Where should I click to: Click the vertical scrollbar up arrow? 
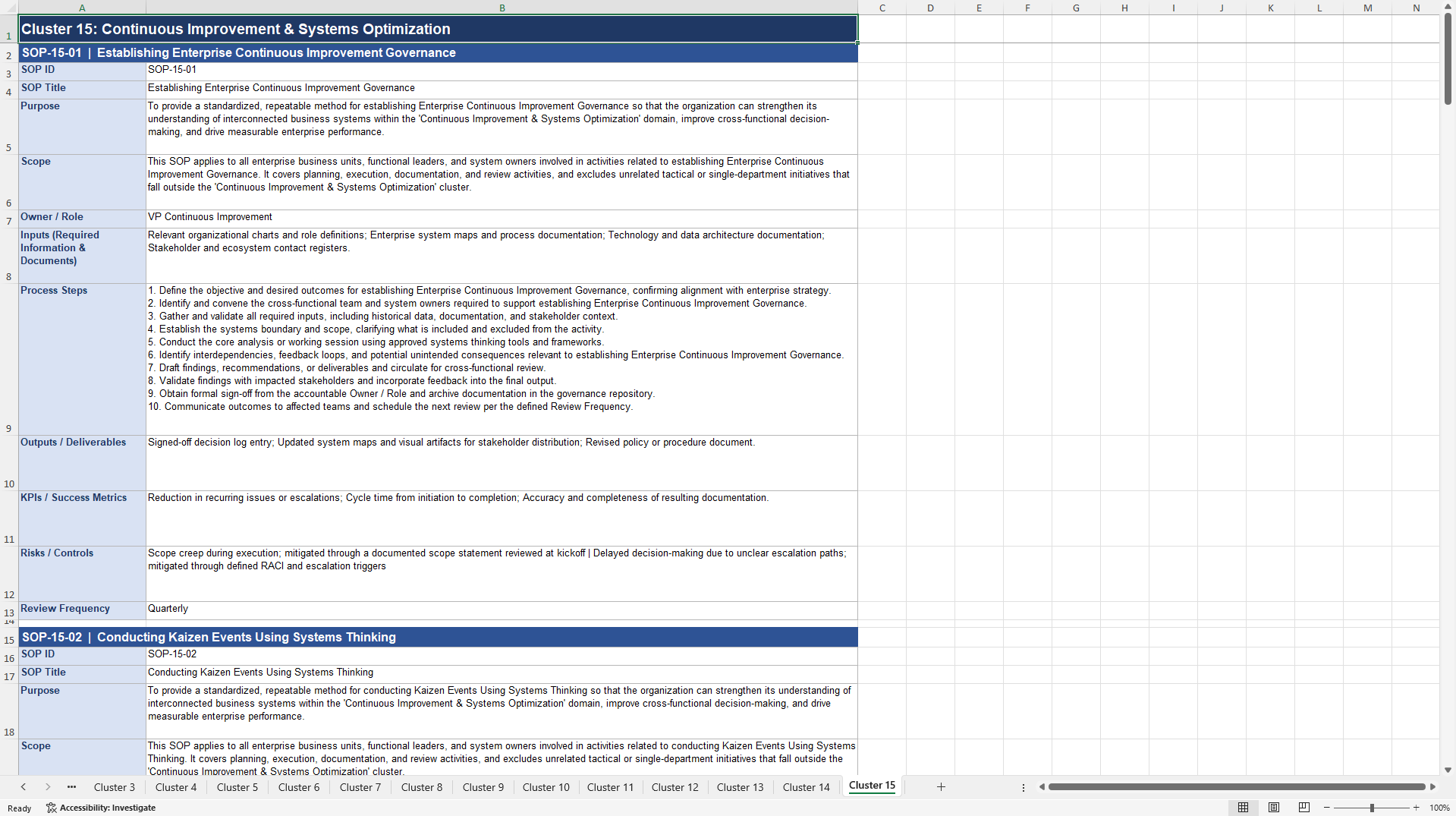[1448, 6]
